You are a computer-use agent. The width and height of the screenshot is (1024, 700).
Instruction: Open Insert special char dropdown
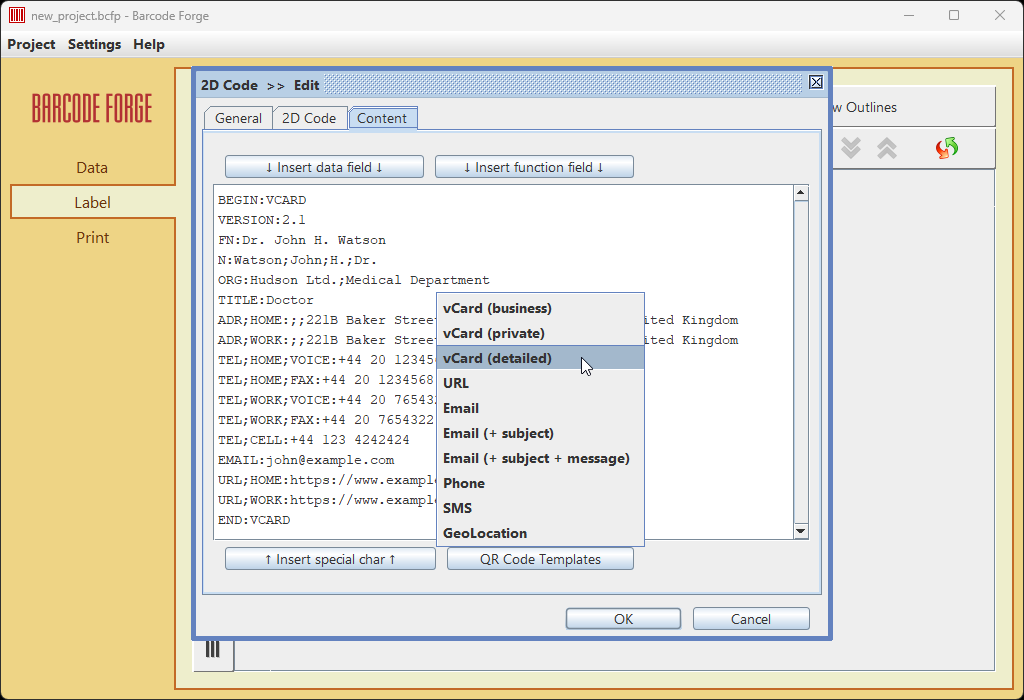pos(330,559)
